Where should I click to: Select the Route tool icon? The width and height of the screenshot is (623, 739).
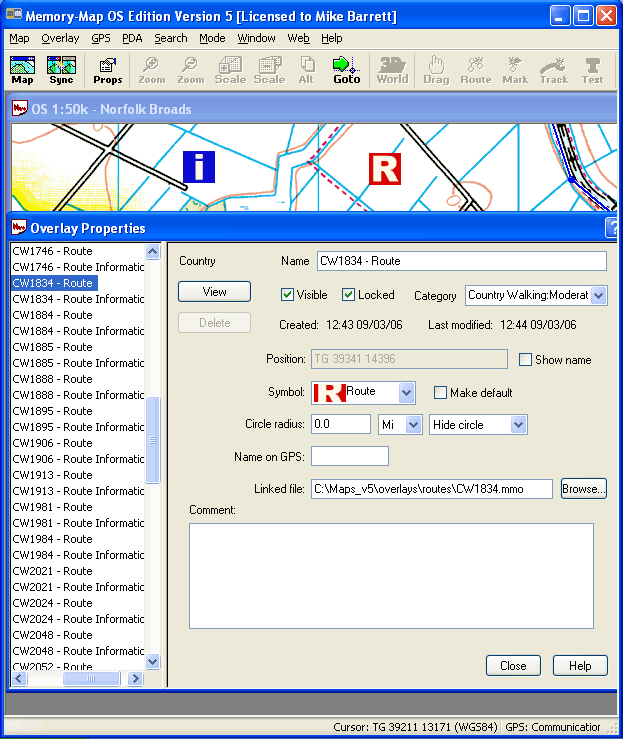coord(475,70)
